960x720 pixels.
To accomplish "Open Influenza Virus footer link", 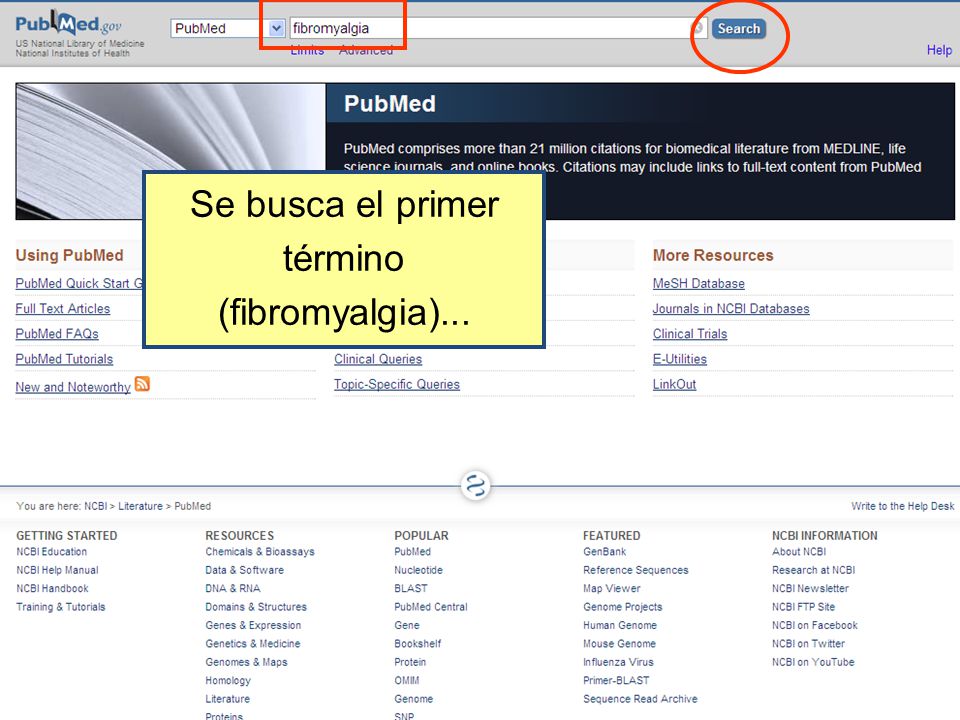I will [x=618, y=662].
